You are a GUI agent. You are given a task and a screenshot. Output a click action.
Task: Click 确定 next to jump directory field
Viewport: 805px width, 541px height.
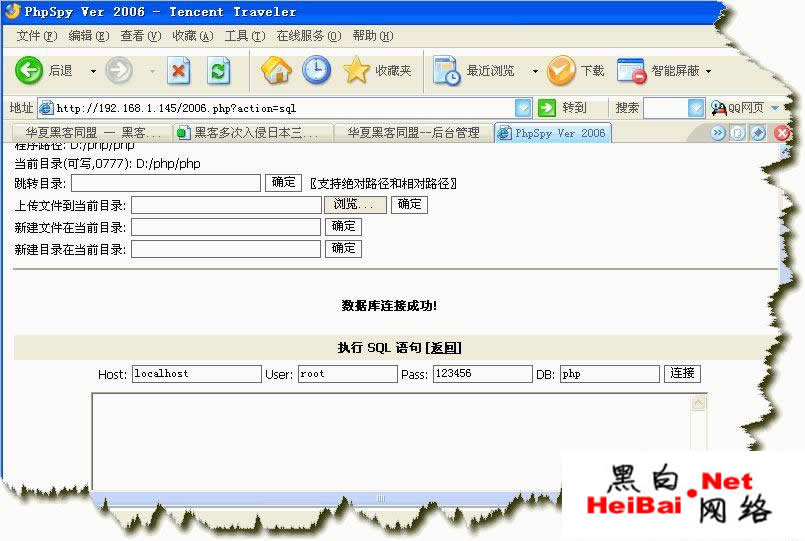[x=283, y=183]
